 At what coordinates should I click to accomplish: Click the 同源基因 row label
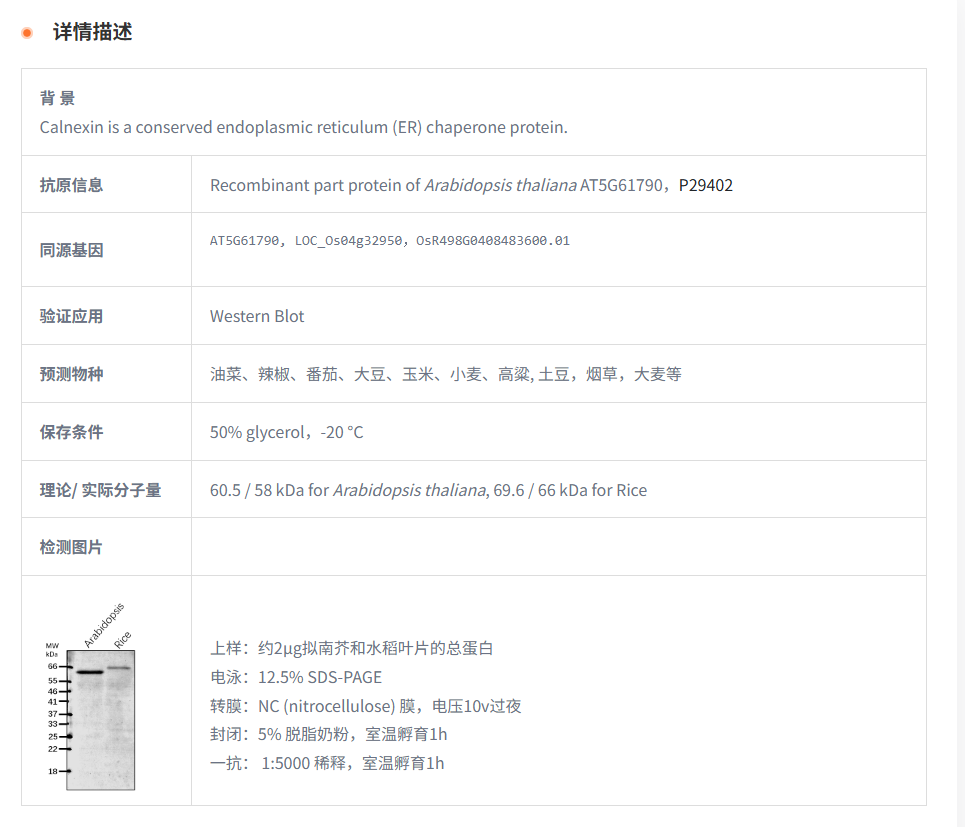[71, 250]
